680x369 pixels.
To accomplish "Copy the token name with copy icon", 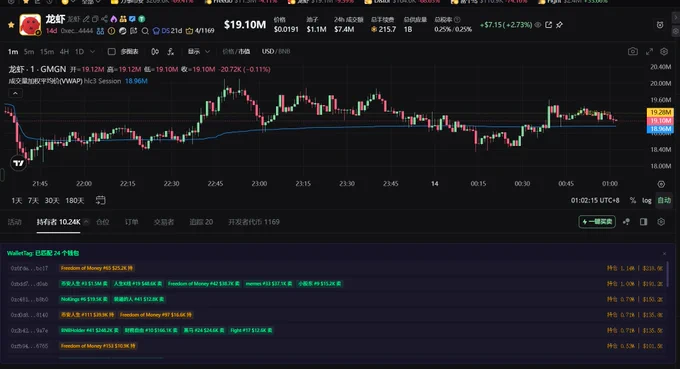I will tap(95, 19).
